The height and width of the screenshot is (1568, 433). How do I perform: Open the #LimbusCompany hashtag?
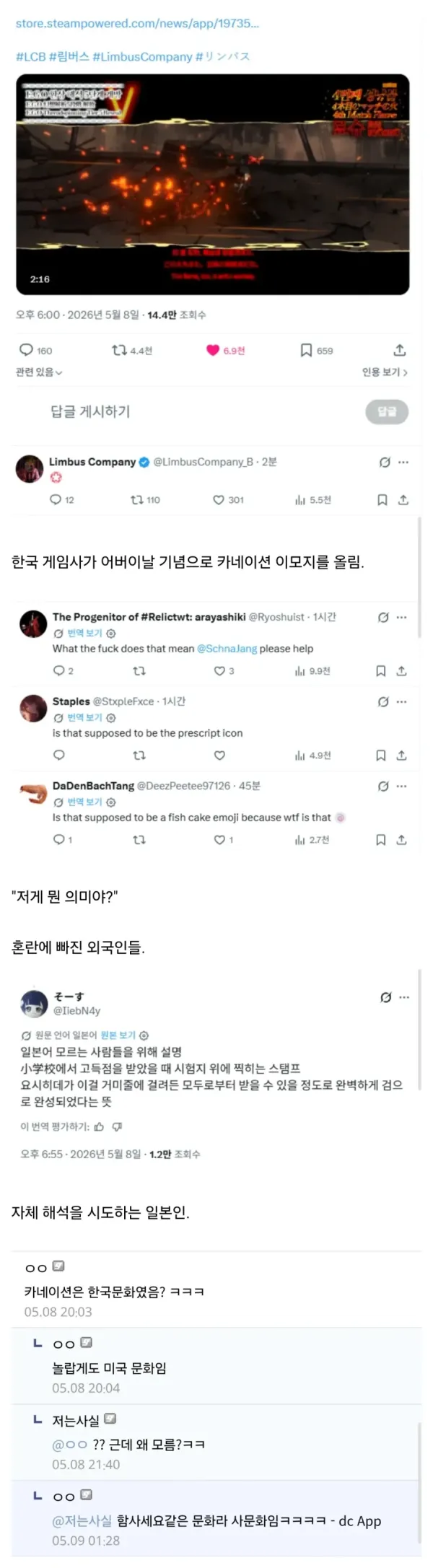(x=142, y=56)
